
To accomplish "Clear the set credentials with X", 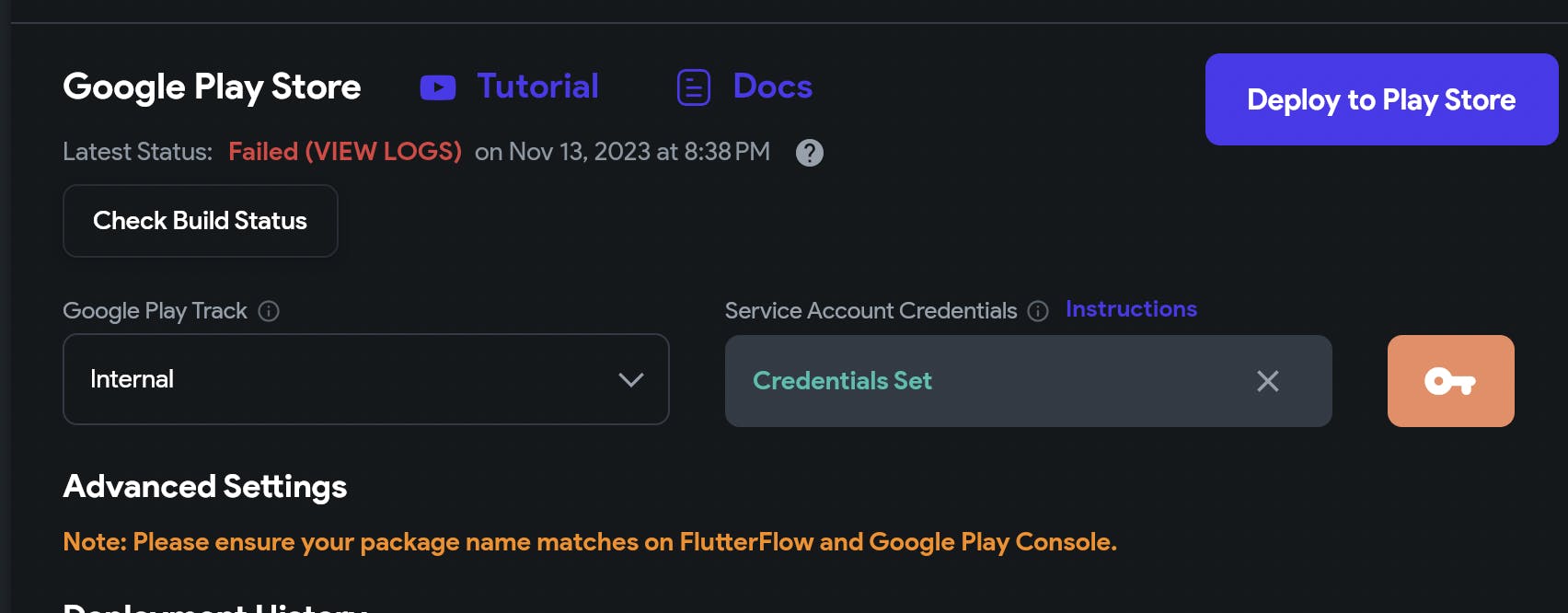I will pyautogui.click(x=1268, y=381).
